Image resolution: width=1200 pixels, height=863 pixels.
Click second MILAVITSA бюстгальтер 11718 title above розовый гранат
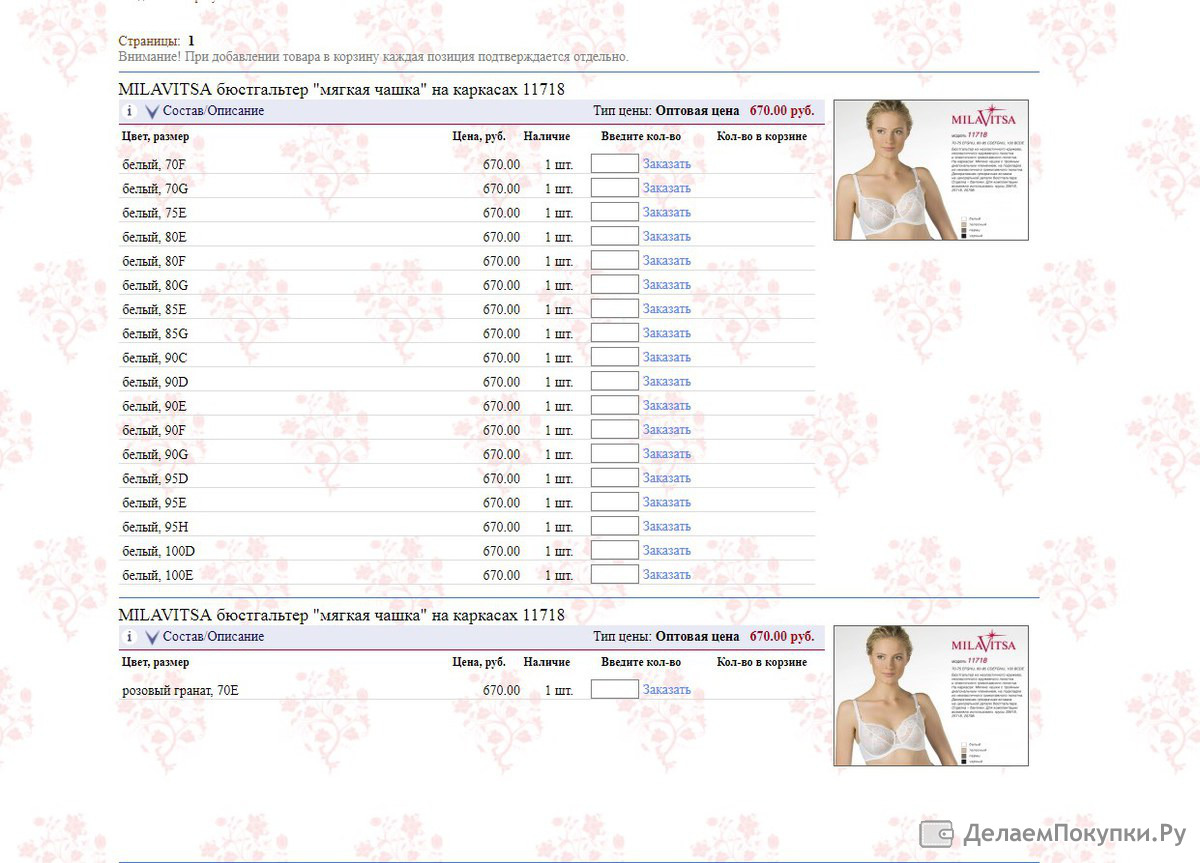342,615
